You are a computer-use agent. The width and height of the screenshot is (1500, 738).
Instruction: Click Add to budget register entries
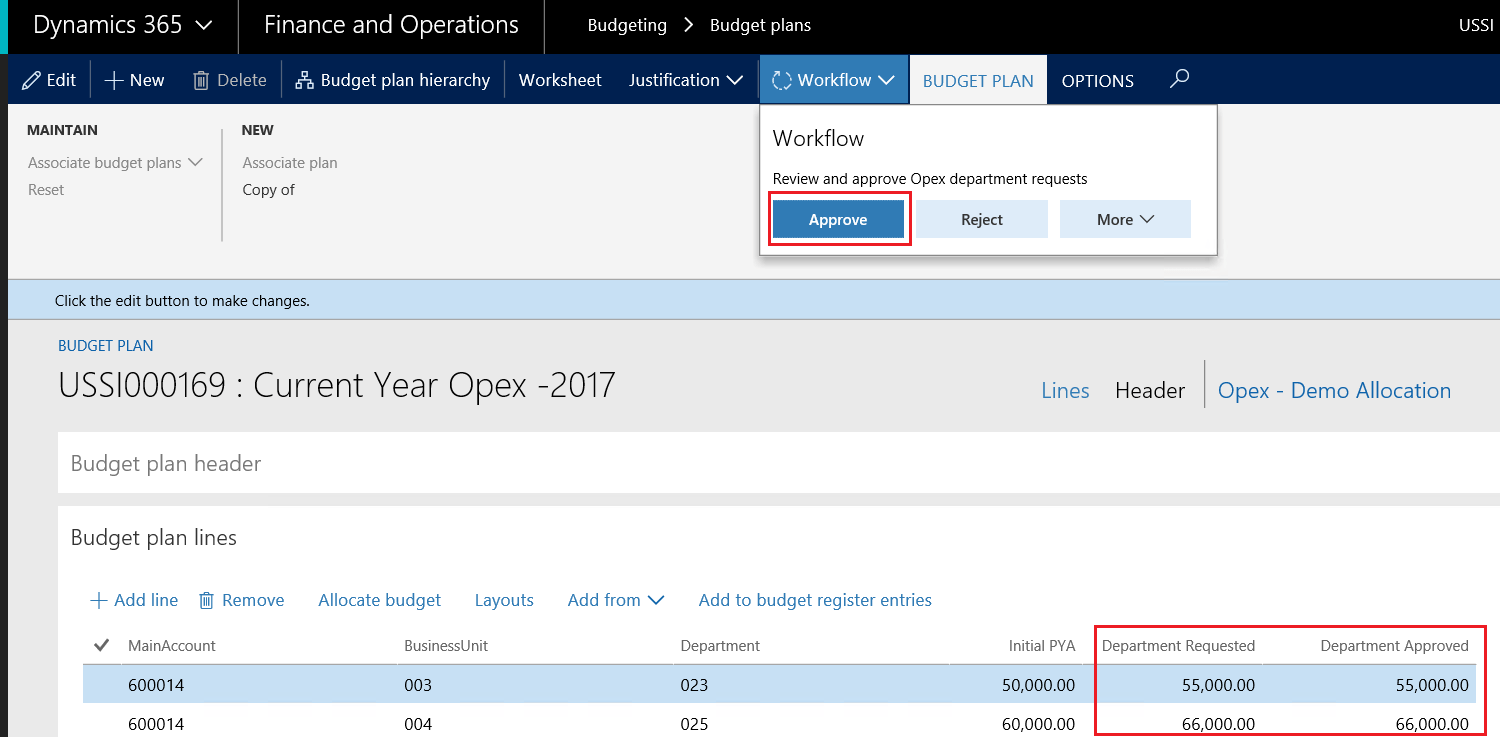pos(815,600)
